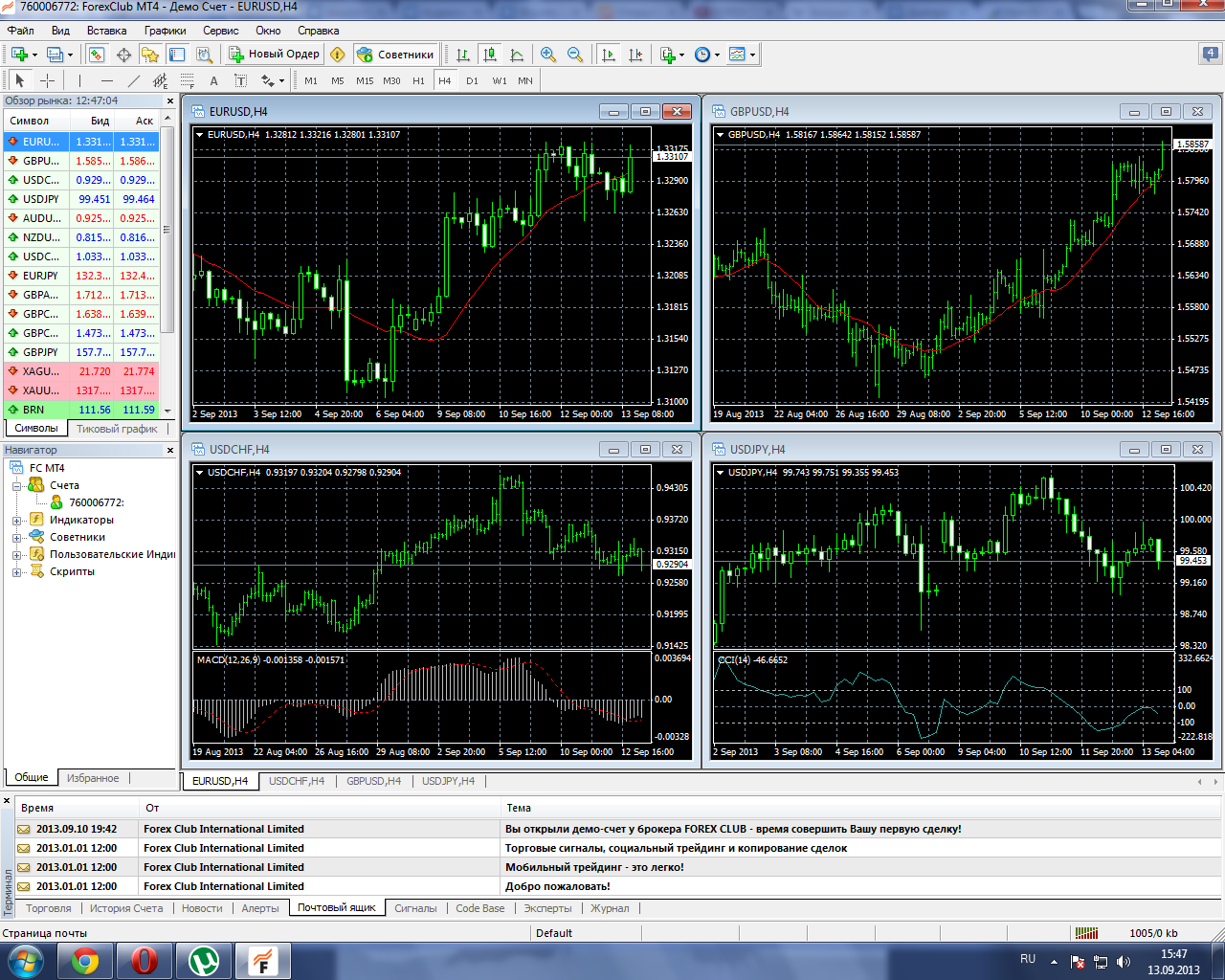
Task: Select the horizontal line drawing tool
Action: coord(107,81)
